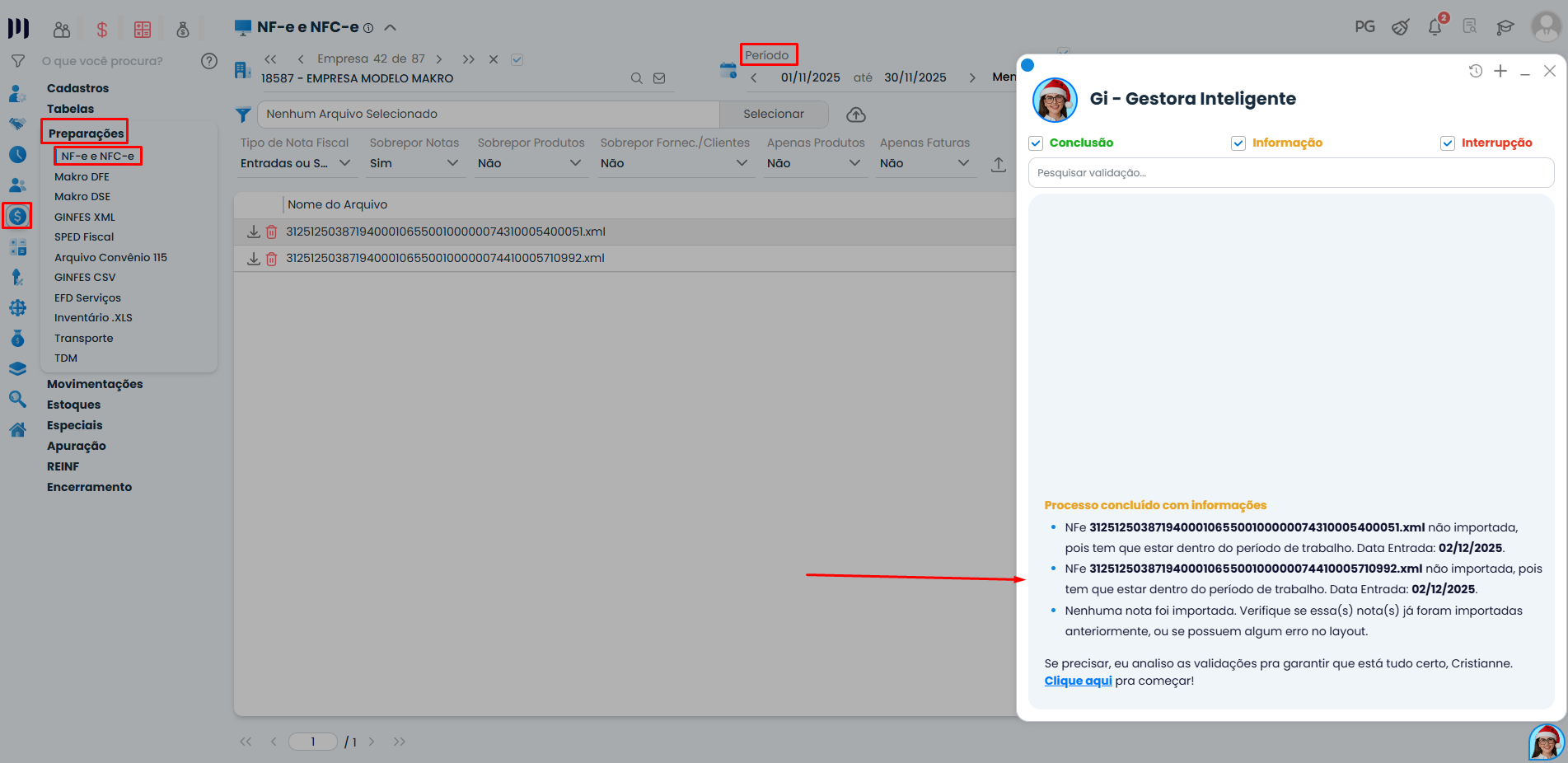Screen dimensions: 1568x763
Task: Disable the Informação checkbox
Action: pyautogui.click(x=1238, y=143)
